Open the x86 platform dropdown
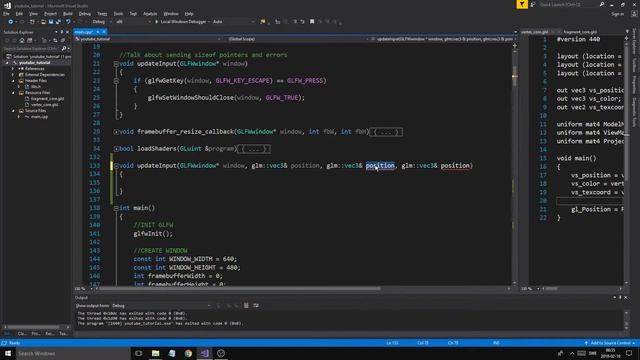640x360 pixels. (x=133, y=22)
